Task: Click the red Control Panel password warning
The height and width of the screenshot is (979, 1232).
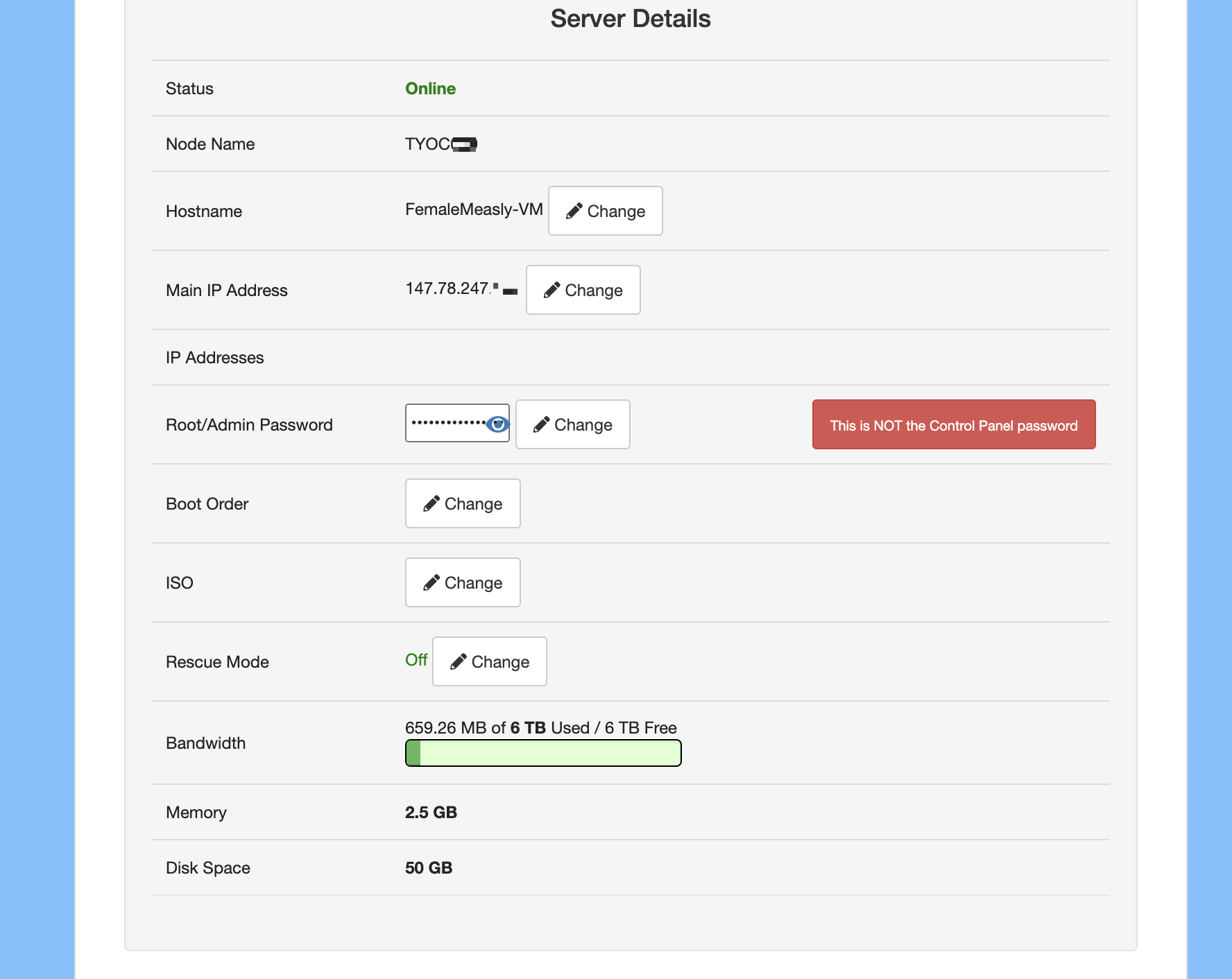Action: pyautogui.click(x=954, y=424)
